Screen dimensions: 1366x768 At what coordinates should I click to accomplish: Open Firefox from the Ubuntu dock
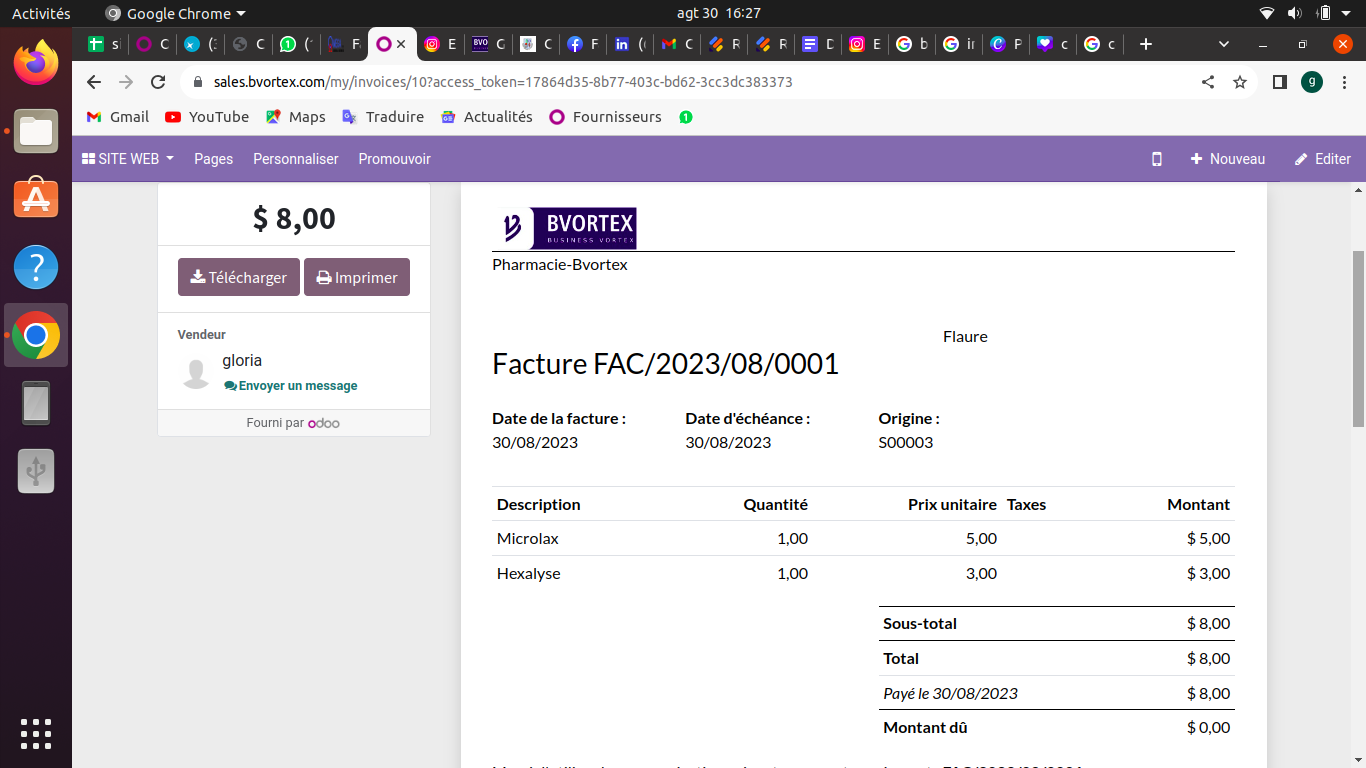coord(36,64)
